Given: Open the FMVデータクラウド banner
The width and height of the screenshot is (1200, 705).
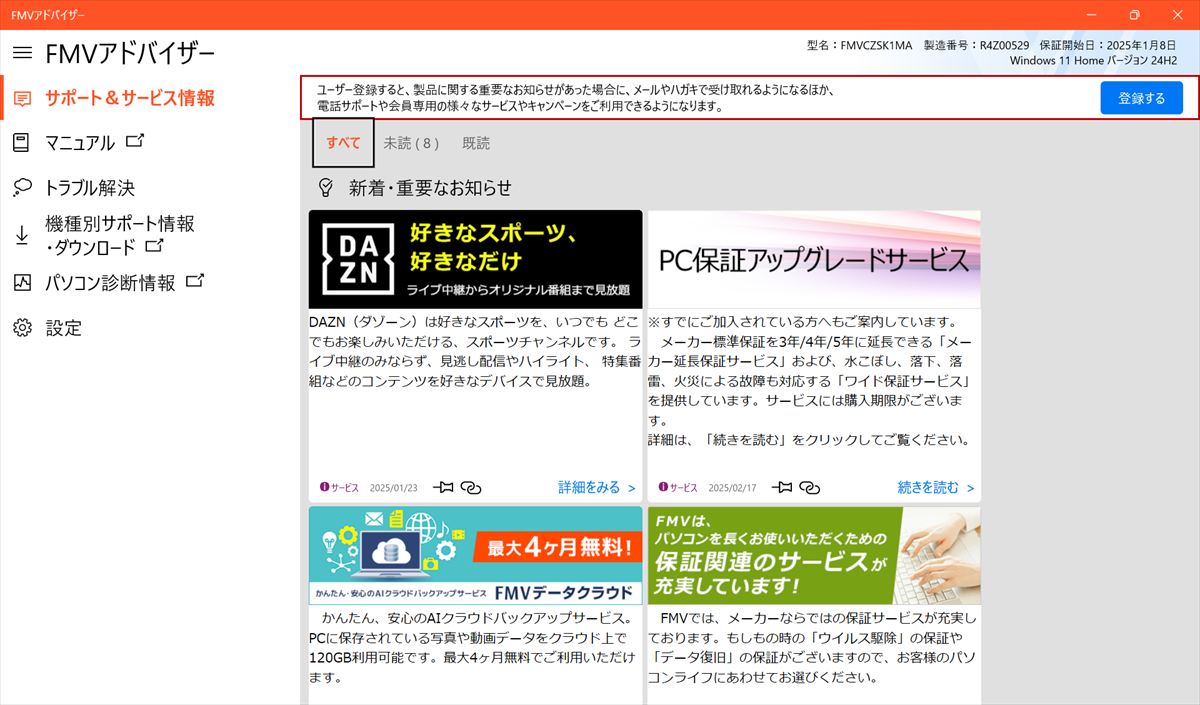Looking at the screenshot, I should pyautogui.click(x=475, y=555).
